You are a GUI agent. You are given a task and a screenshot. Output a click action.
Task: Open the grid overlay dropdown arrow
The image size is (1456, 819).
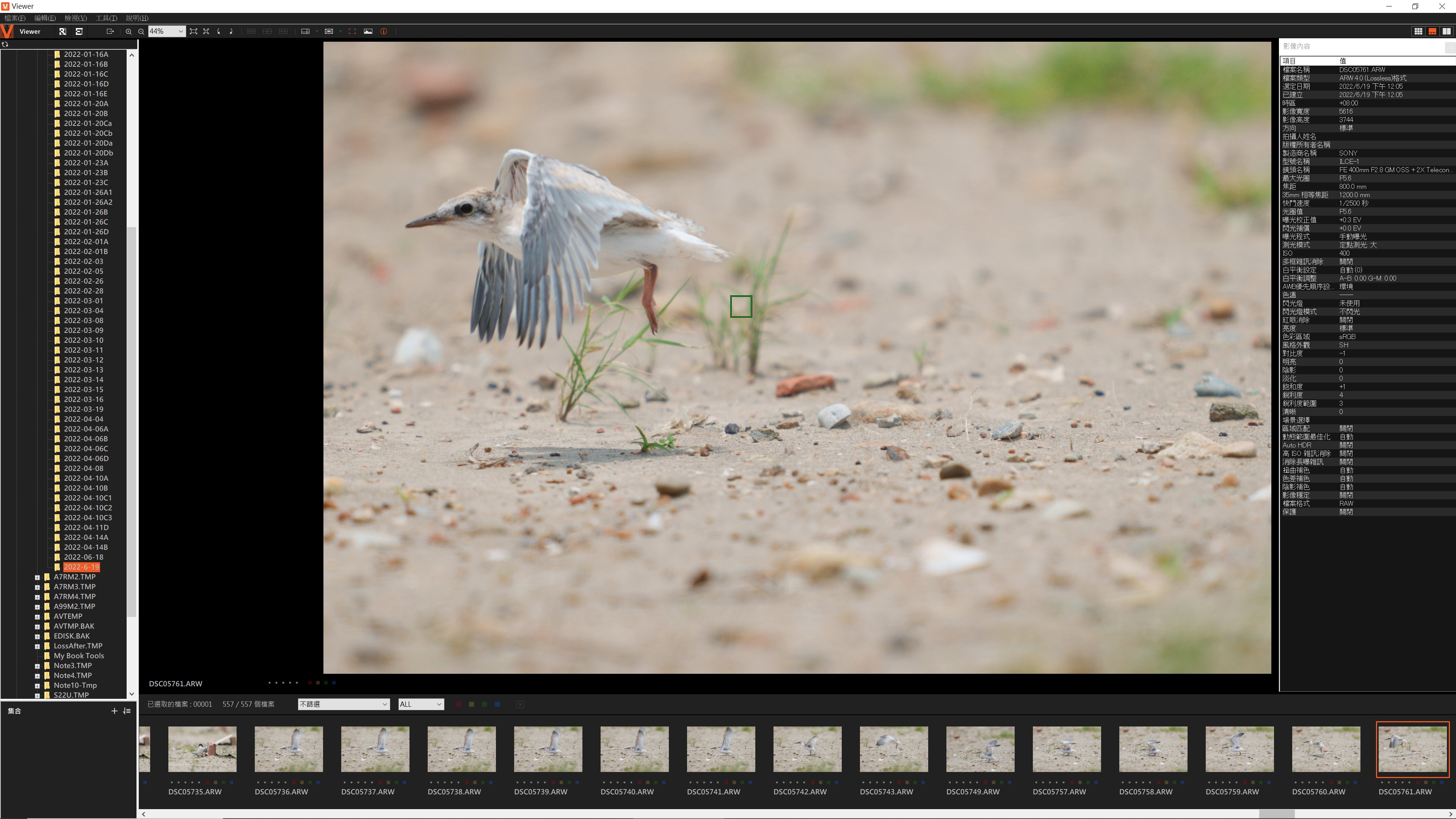click(340, 31)
